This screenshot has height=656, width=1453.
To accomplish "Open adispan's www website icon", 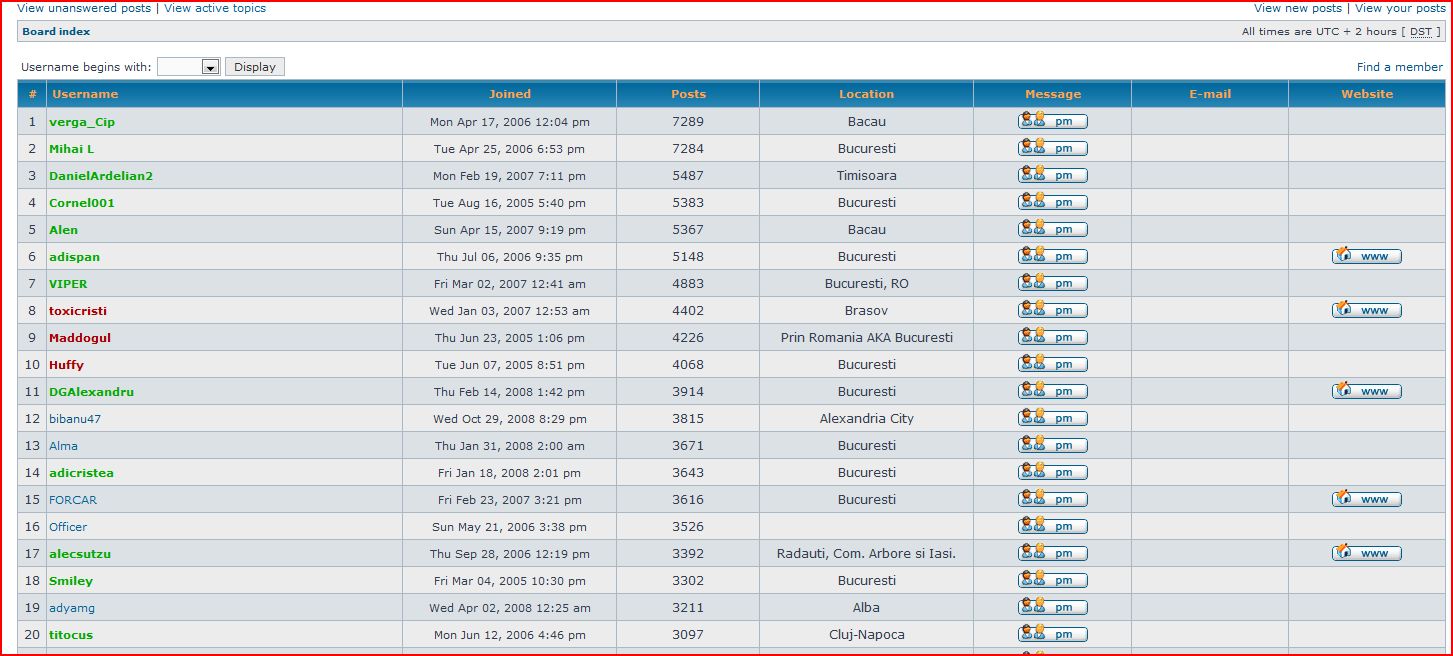I will click(1366, 256).
